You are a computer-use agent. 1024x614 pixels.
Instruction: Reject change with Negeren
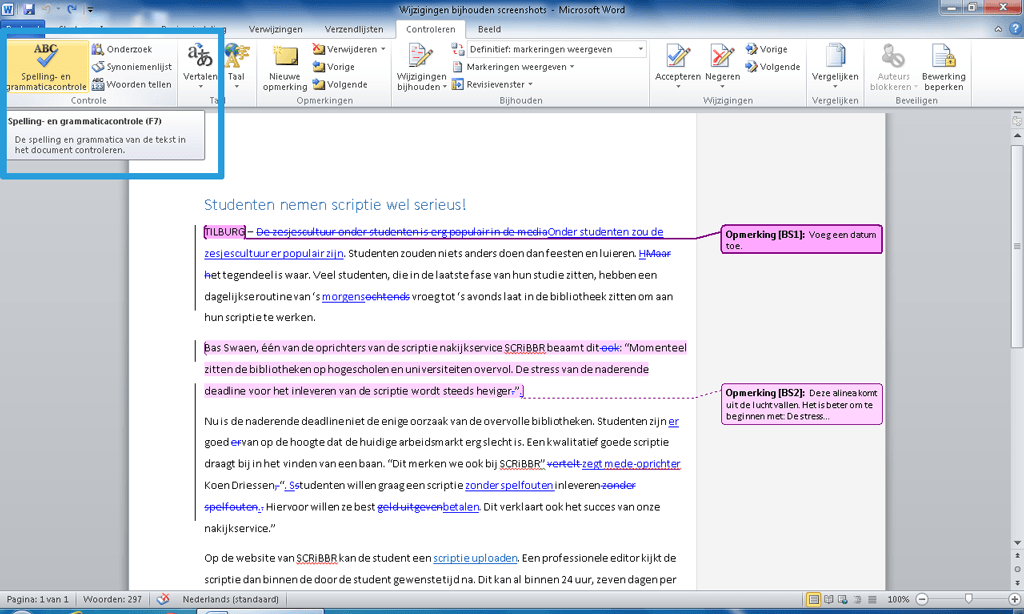[722, 60]
